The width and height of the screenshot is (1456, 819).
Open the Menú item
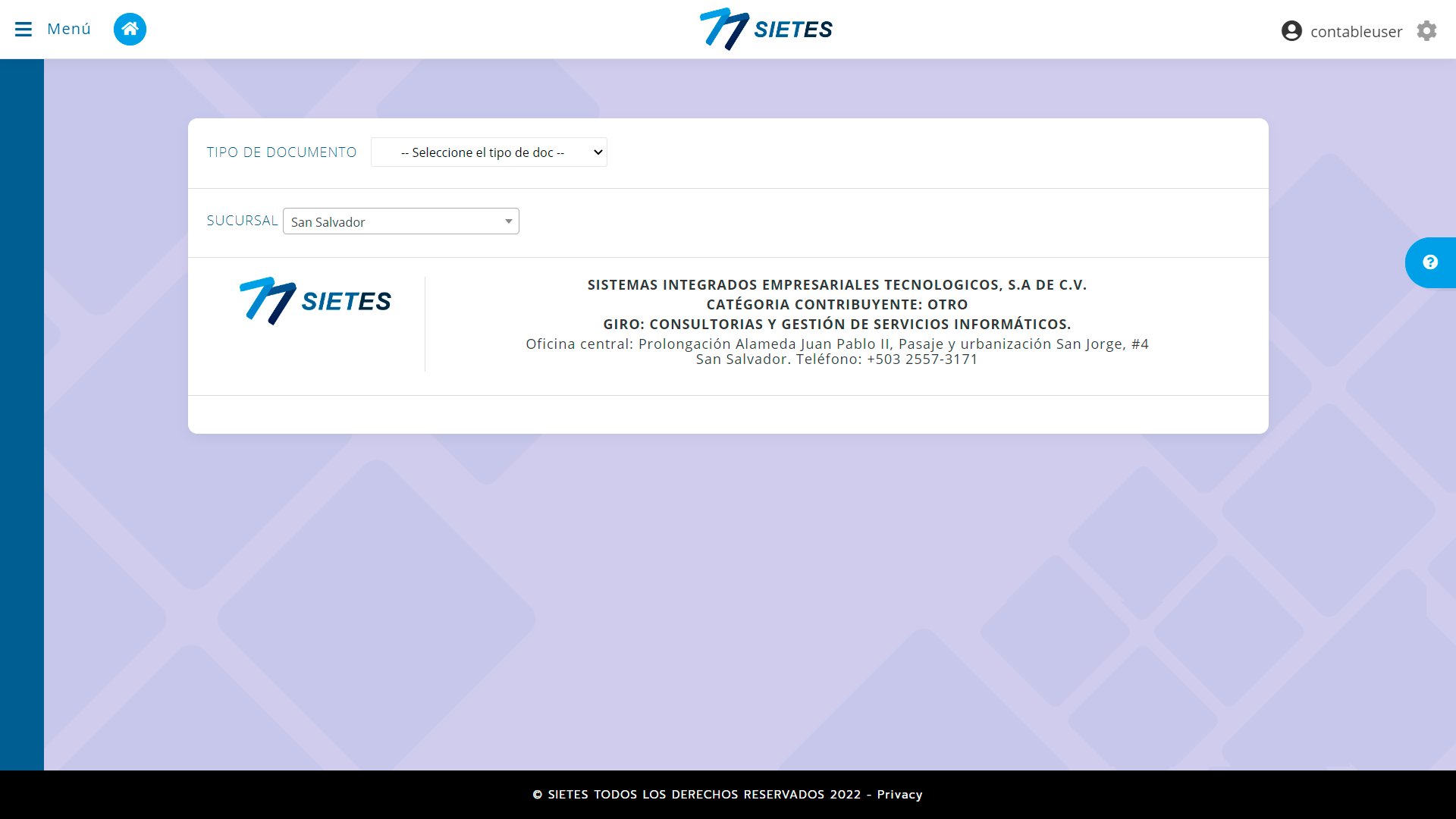[68, 29]
